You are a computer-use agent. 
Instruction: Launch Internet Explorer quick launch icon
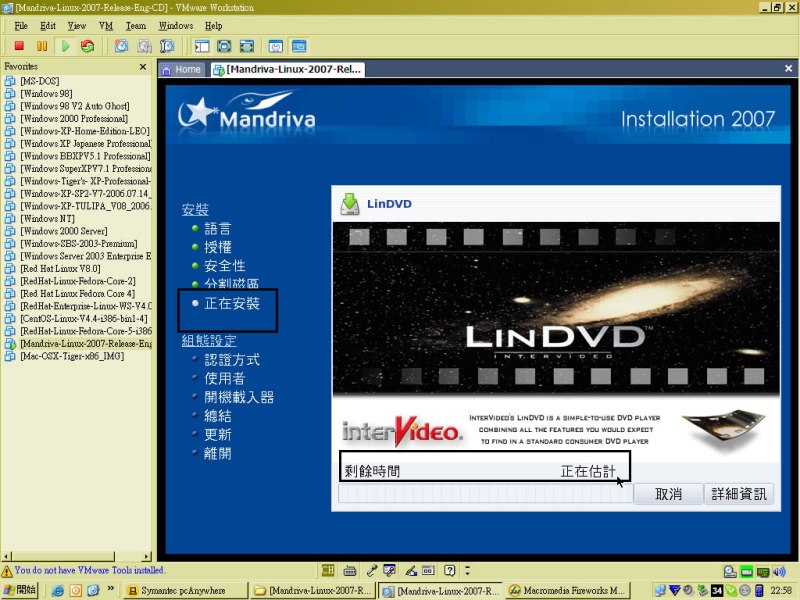[x=58, y=590]
